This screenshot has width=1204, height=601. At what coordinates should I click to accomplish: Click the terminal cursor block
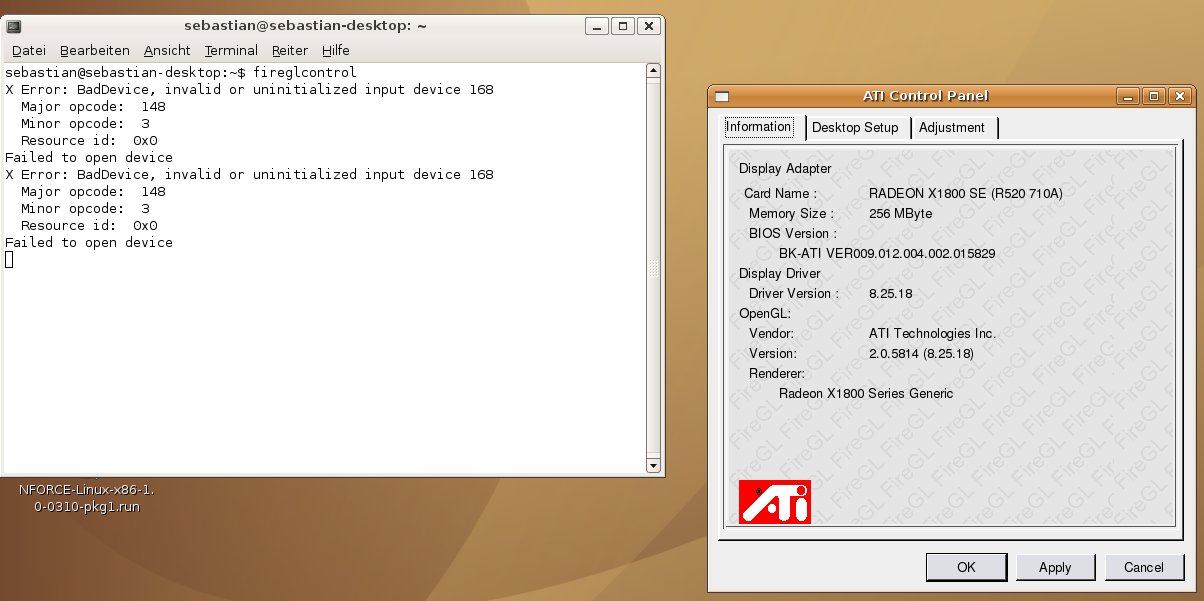click(x=9, y=260)
